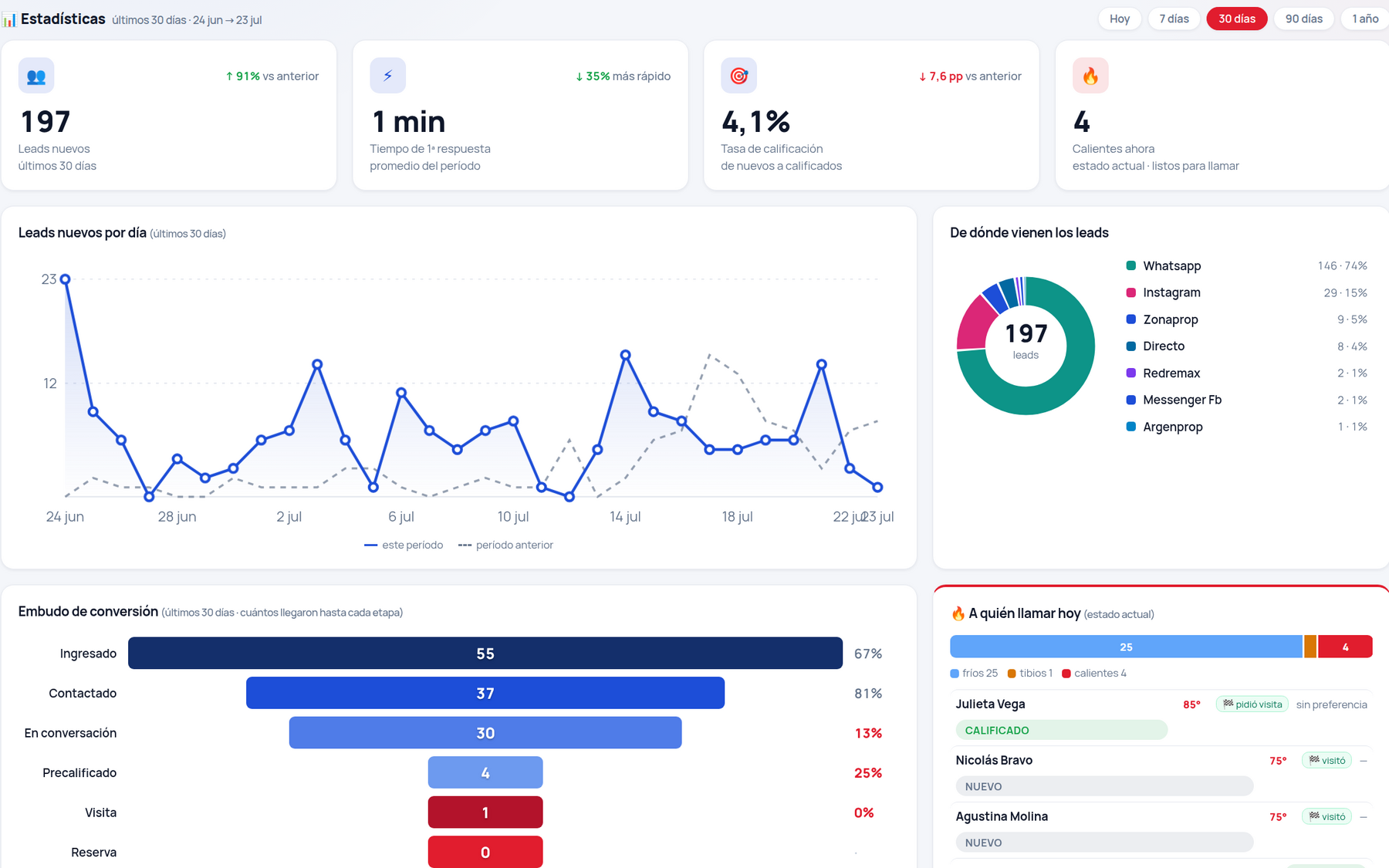Click the 1 min response time value
This screenshot has width=1389, height=868.
(408, 121)
